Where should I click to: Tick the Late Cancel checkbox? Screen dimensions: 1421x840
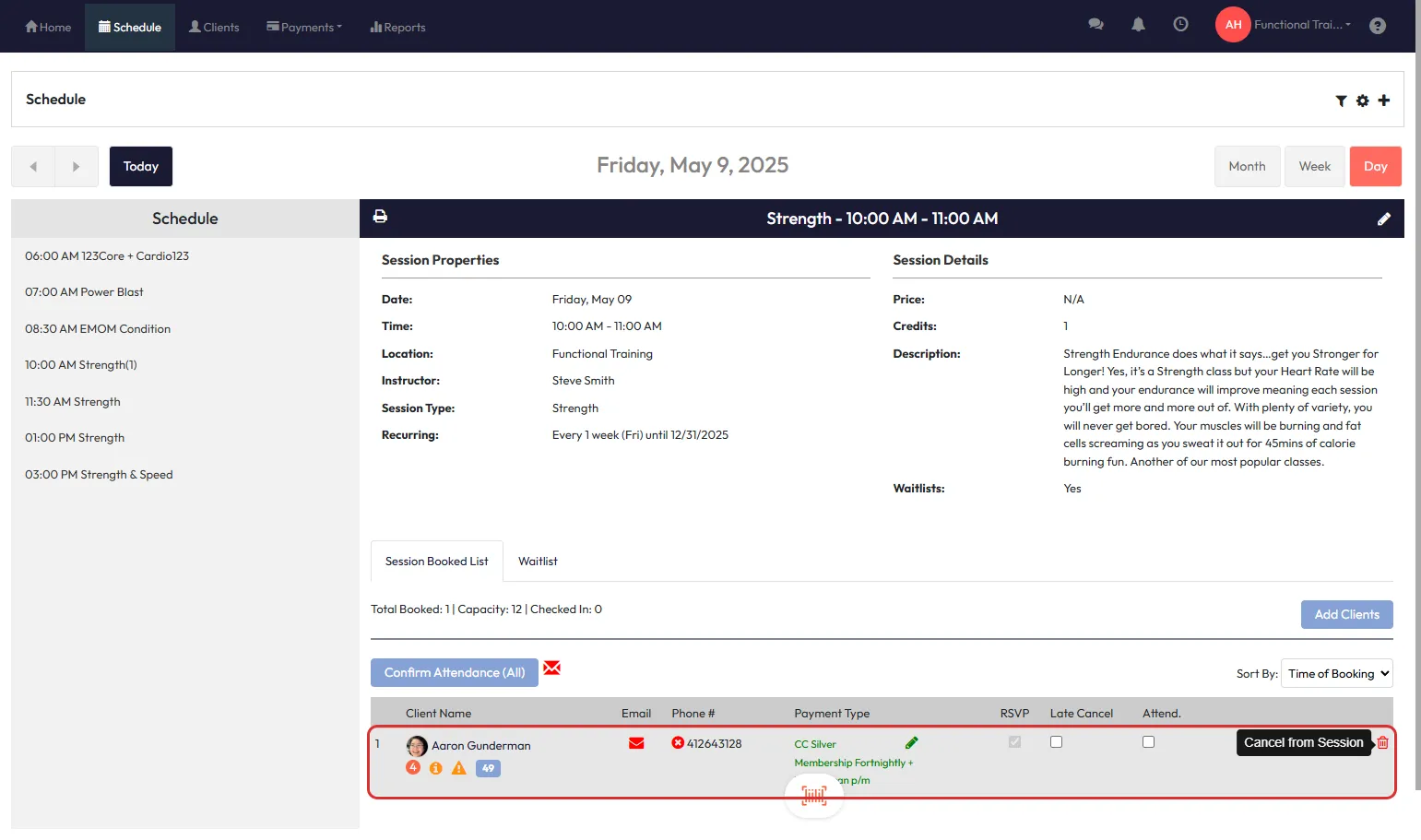coord(1056,742)
